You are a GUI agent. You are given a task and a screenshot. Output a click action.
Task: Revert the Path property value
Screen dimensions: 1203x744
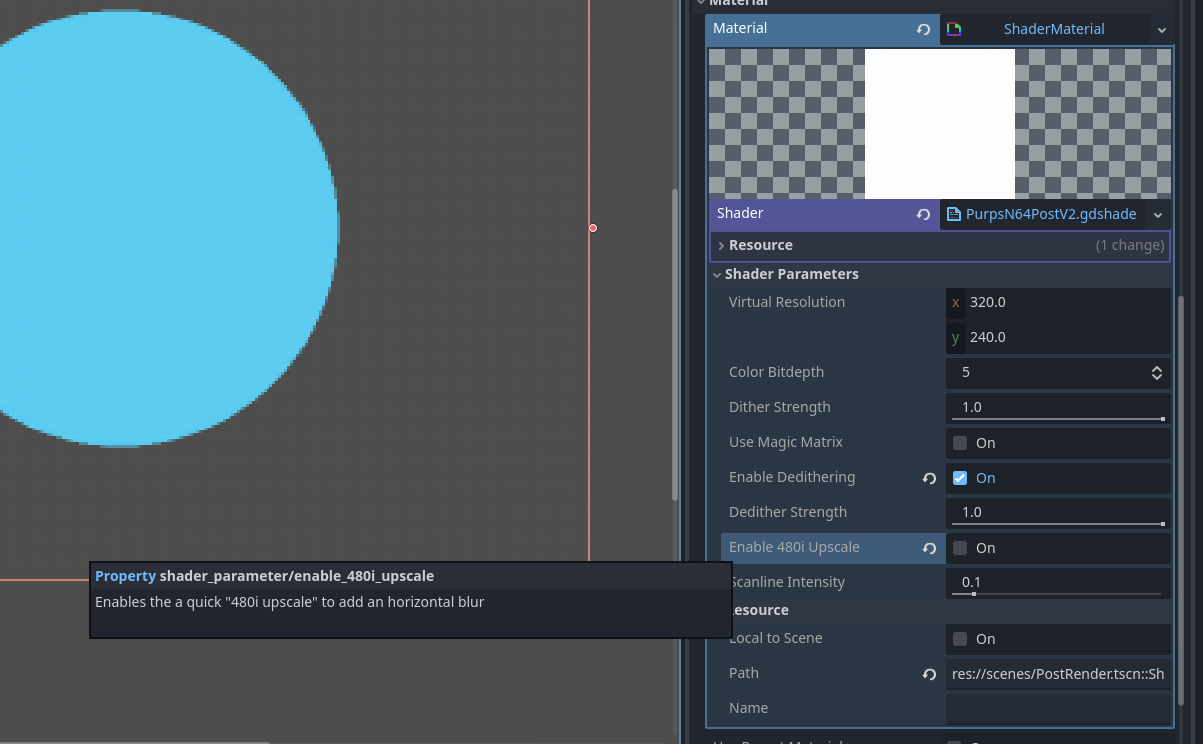(x=929, y=675)
